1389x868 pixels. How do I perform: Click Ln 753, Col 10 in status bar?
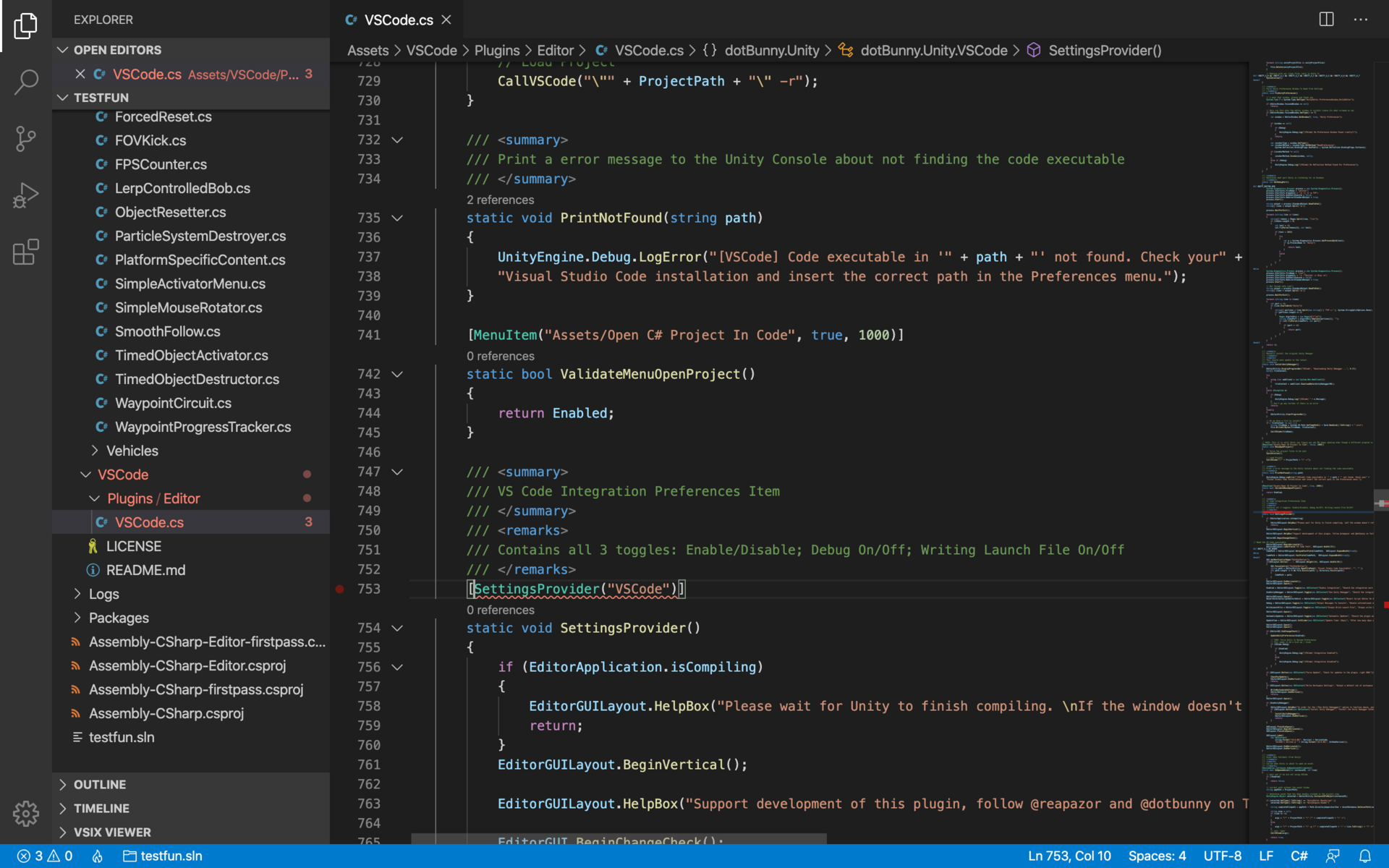point(1069,856)
